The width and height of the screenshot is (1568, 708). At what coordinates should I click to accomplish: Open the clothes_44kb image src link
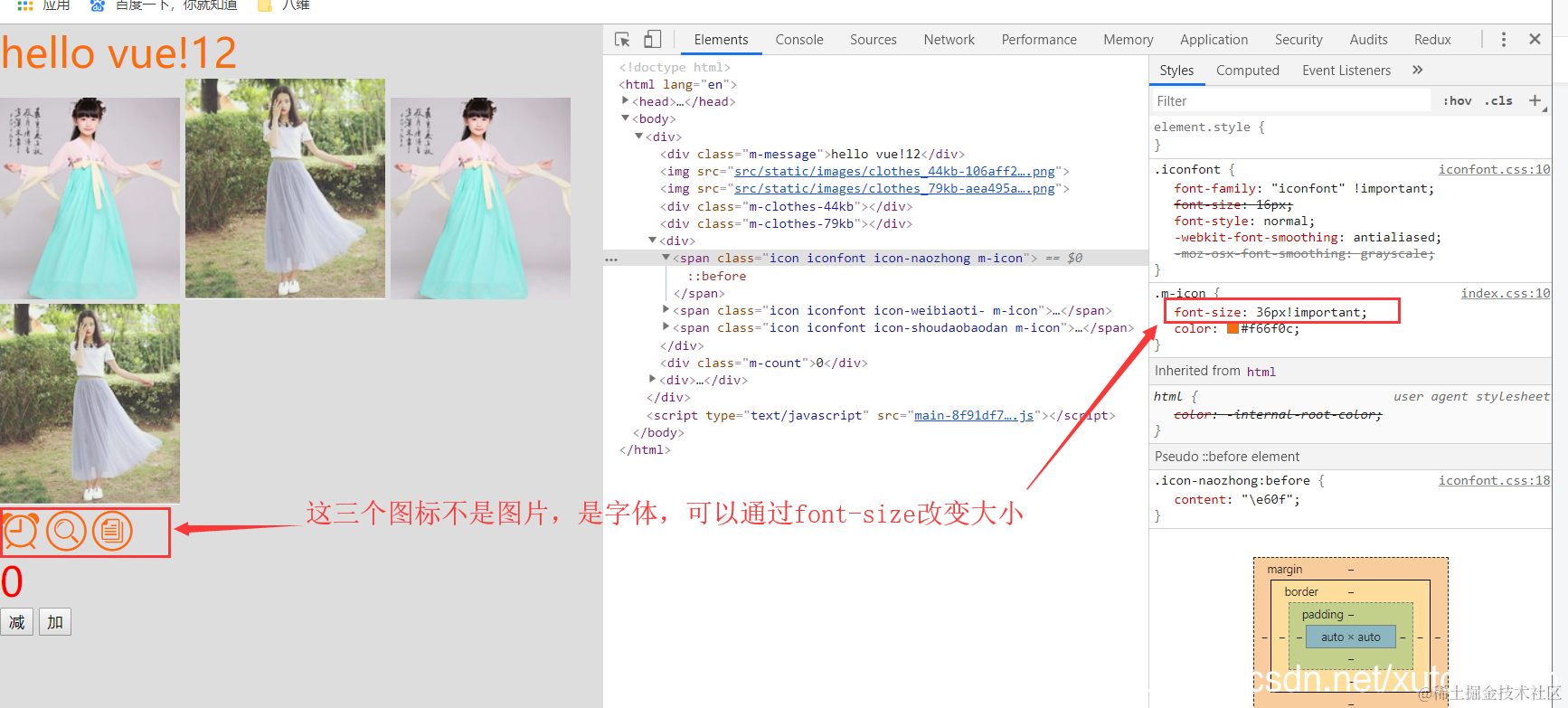(894, 171)
